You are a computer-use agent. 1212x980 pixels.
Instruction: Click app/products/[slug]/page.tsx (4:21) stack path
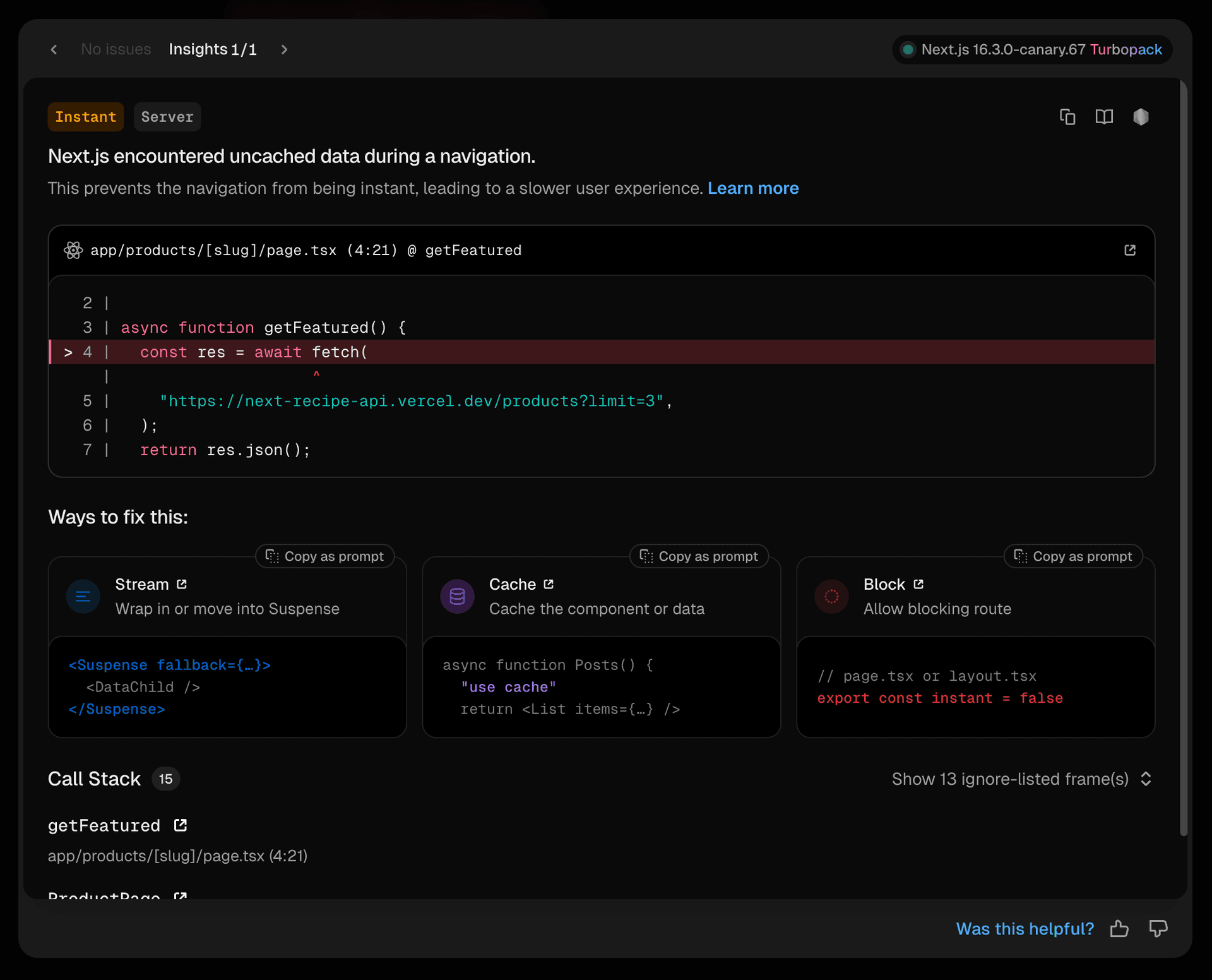pos(178,856)
